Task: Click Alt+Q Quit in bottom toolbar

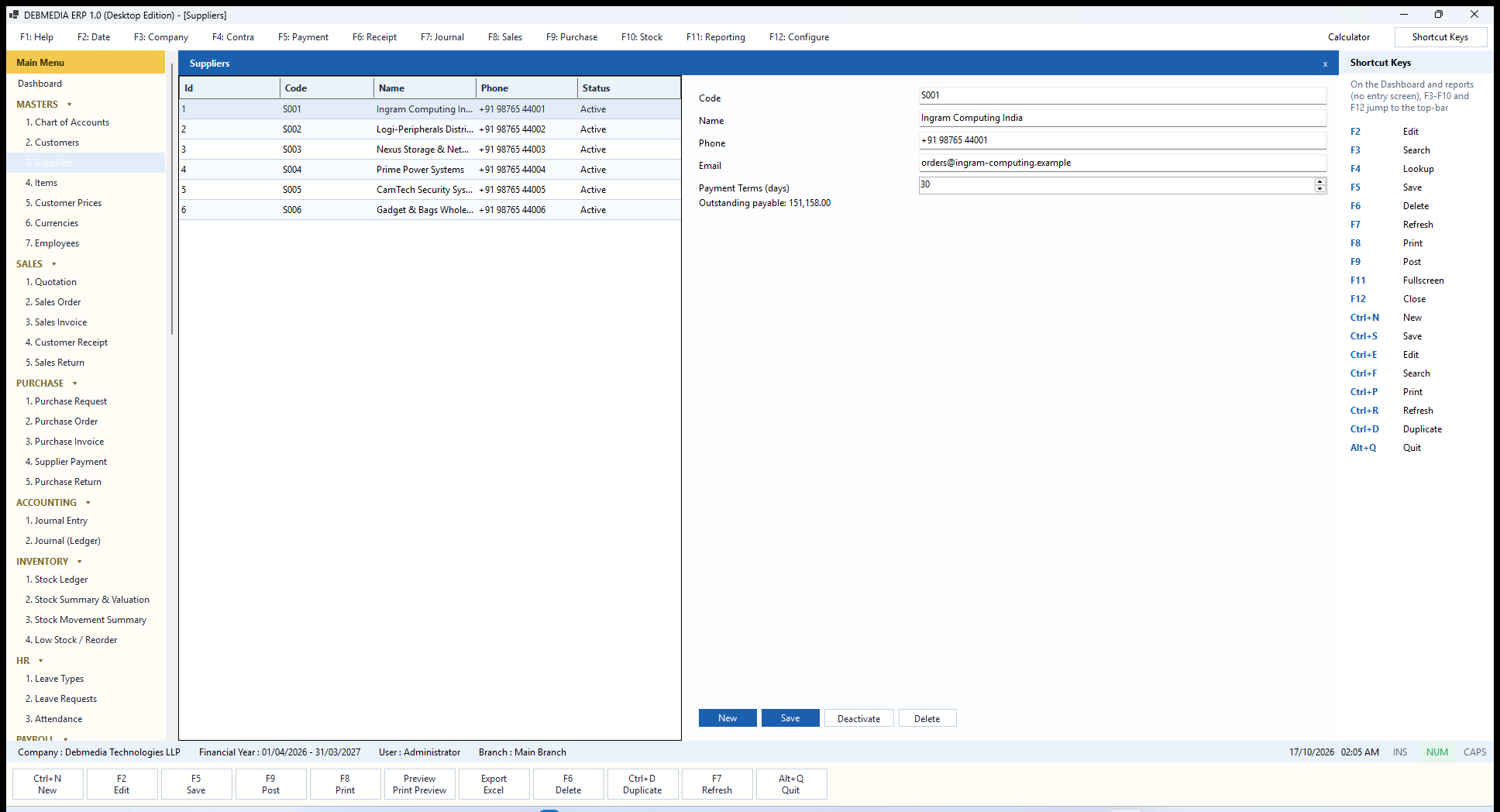Action: click(791, 784)
